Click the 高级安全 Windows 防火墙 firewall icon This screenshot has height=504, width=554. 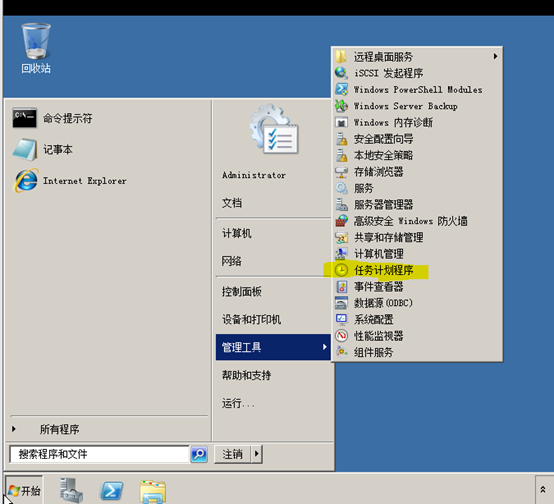(x=341, y=221)
